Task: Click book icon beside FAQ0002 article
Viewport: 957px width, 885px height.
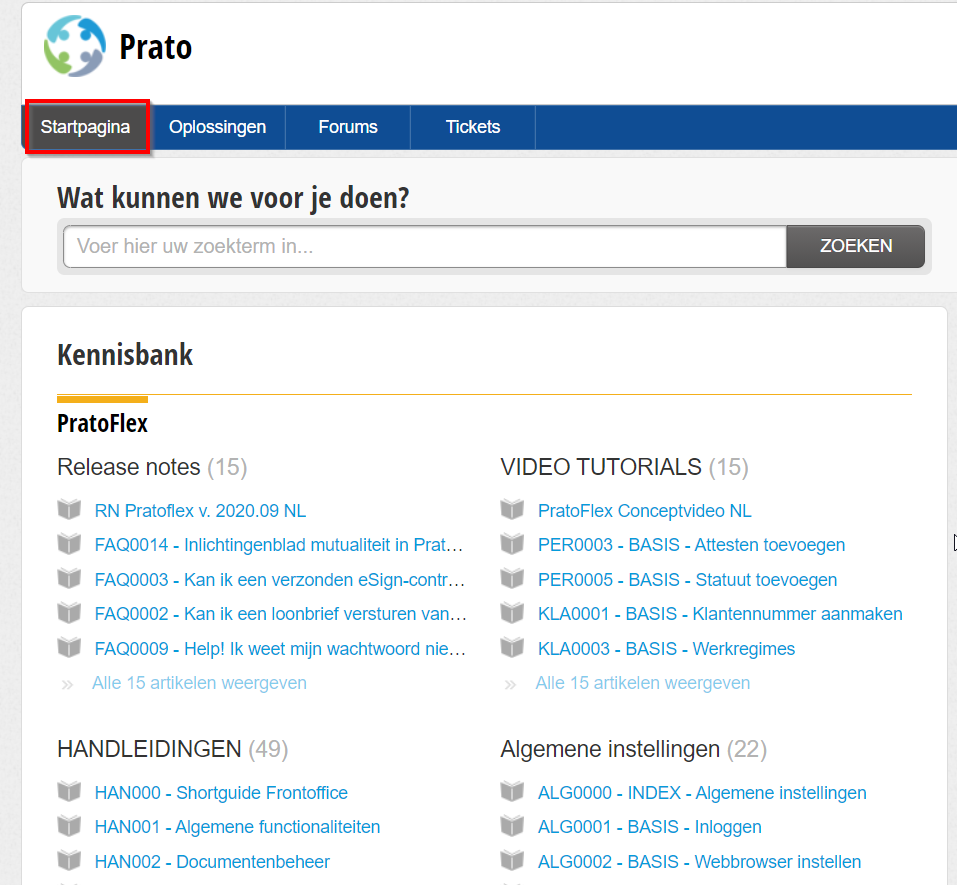Action: tap(70, 612)
